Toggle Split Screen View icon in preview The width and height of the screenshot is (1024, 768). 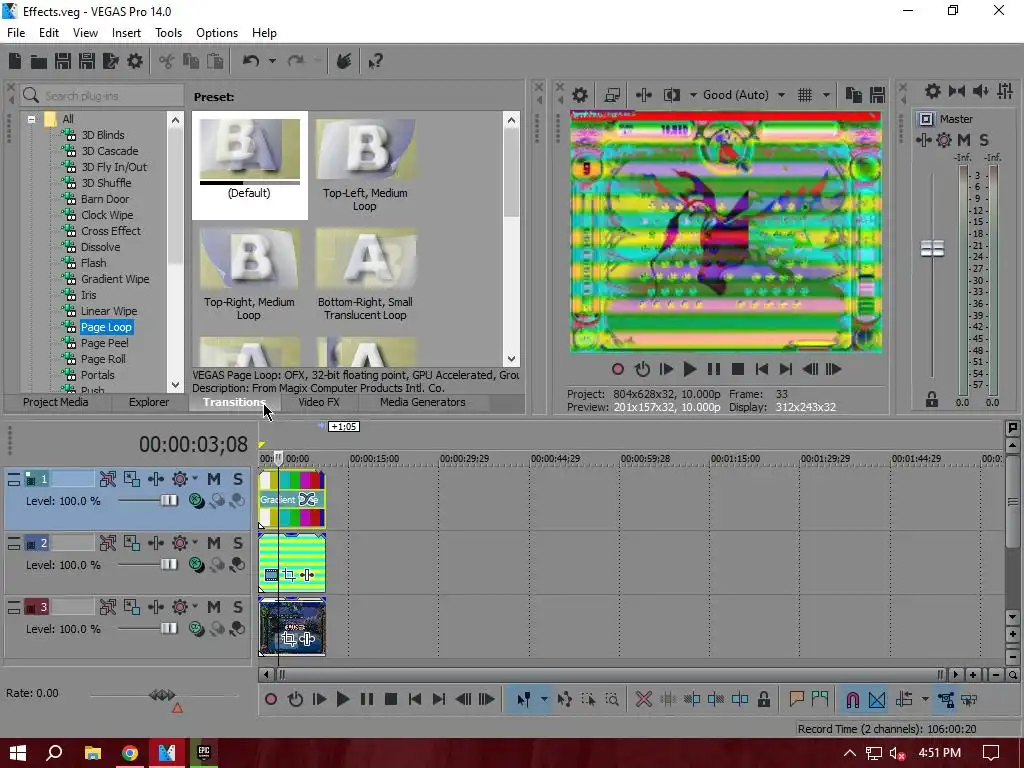coord(671,95)
